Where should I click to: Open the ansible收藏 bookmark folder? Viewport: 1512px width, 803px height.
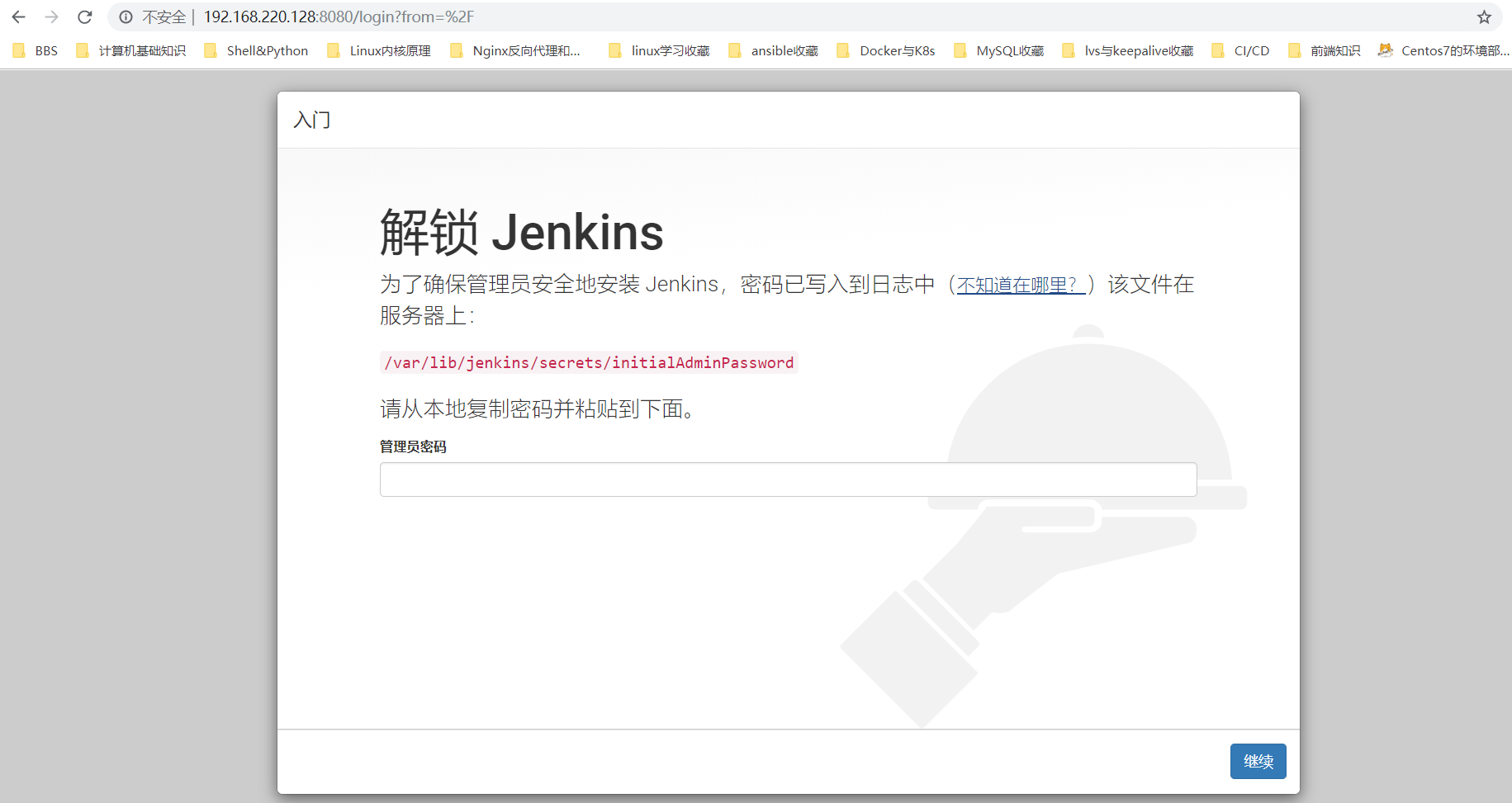(773, 50)
